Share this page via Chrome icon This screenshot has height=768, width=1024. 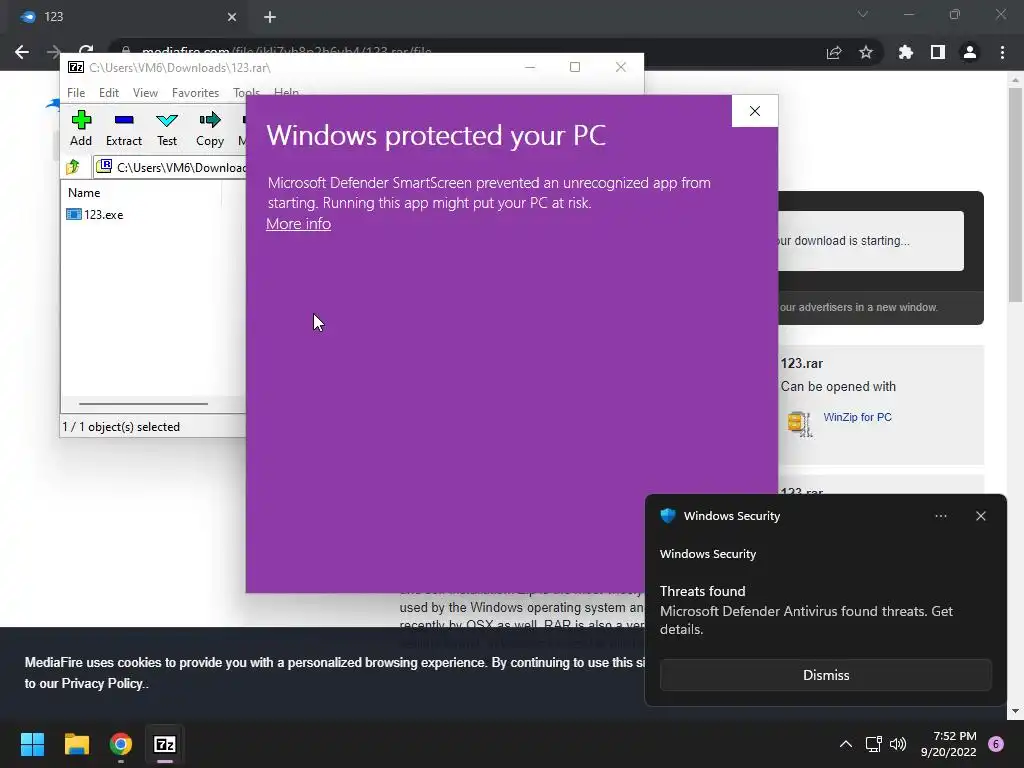(x=834, y=52)
